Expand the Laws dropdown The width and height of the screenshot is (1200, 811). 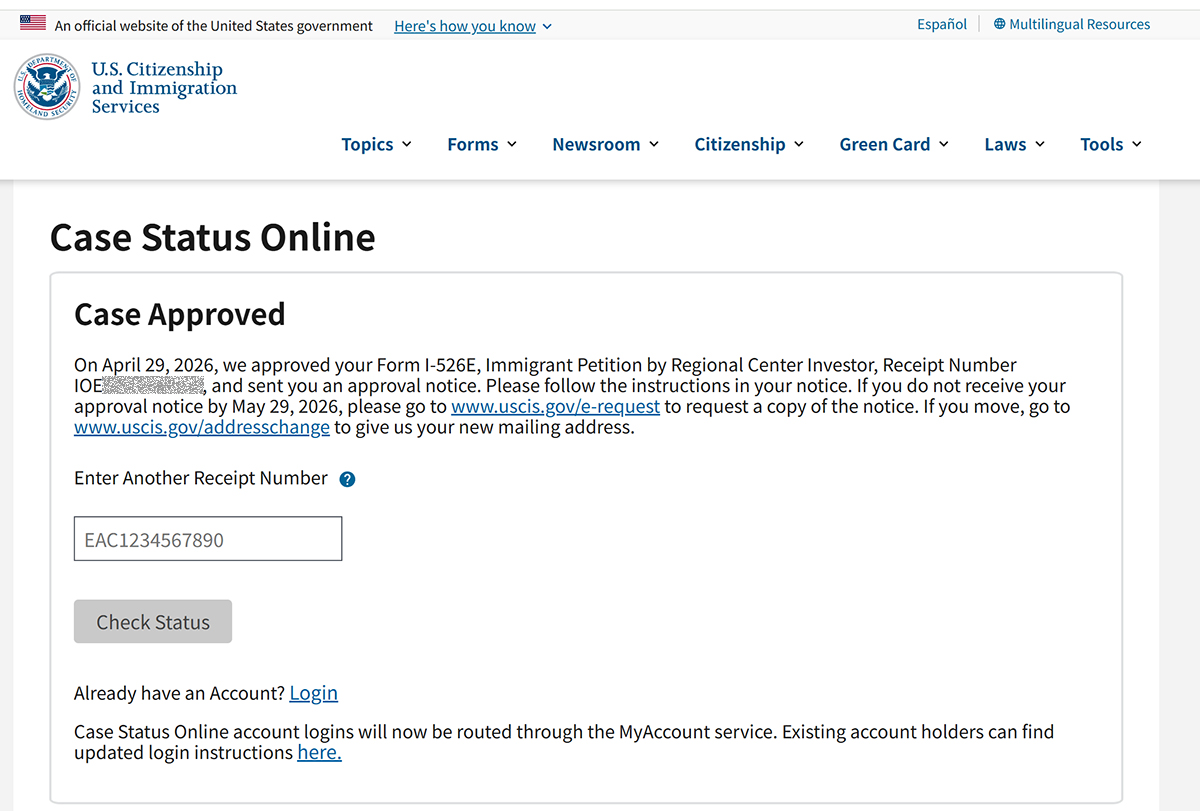click(1015, 144)
